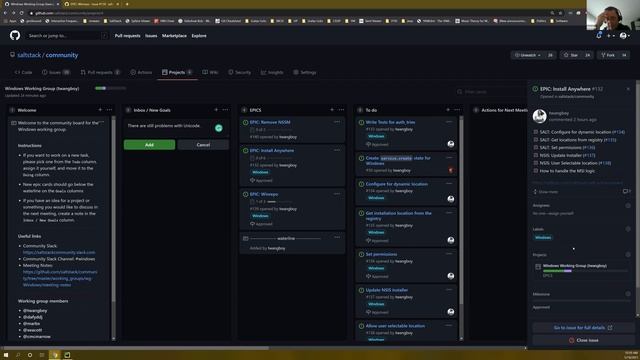Open the Actions tab

click(x=141, y=72)
